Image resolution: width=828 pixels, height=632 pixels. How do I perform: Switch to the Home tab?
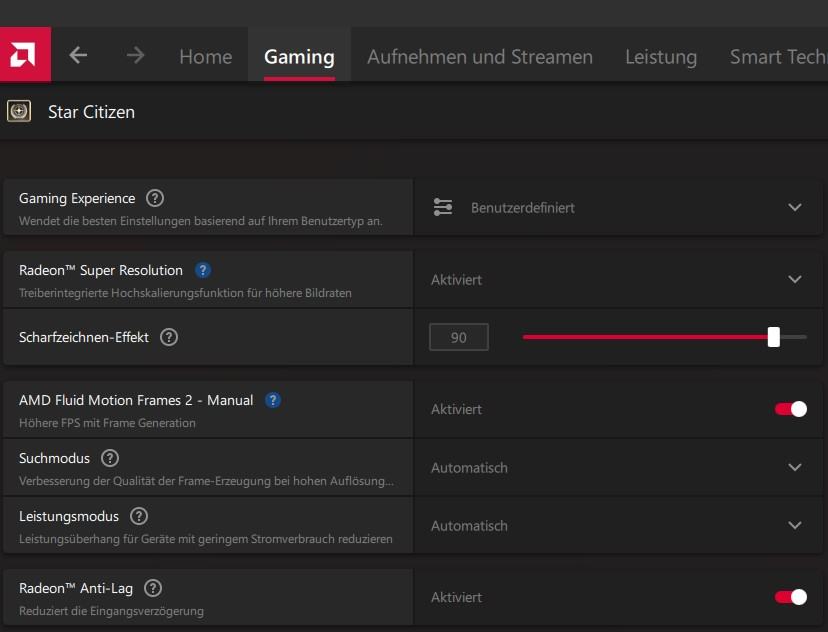point(205,56)
